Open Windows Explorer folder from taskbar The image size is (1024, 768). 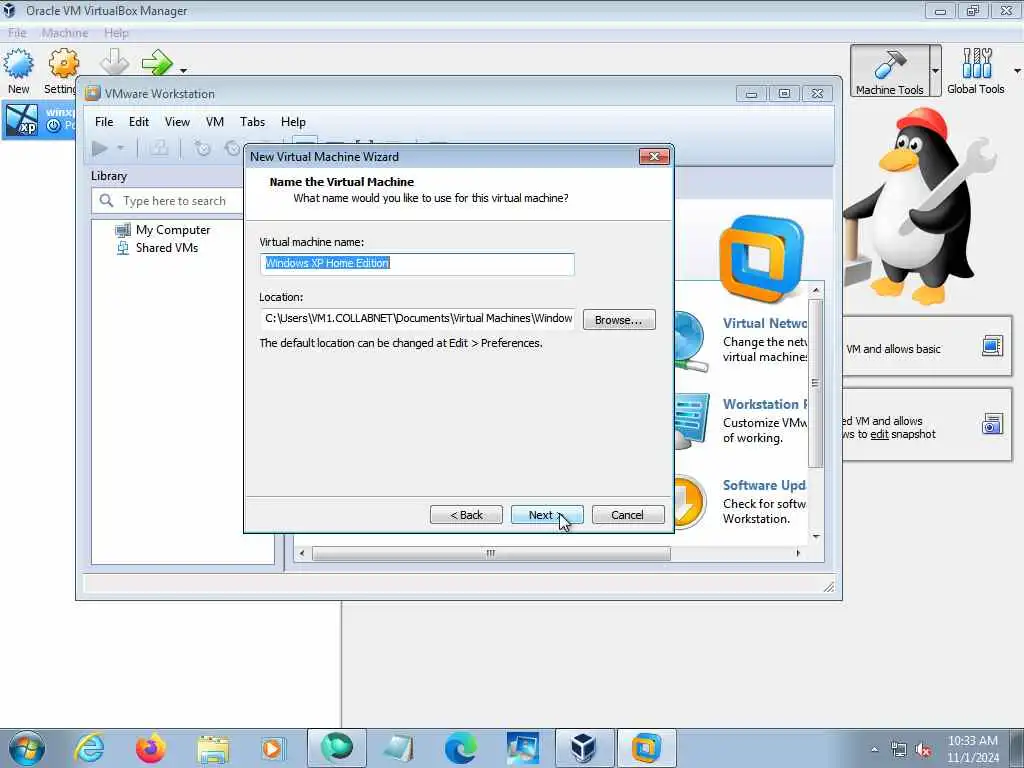coord(213,748)
